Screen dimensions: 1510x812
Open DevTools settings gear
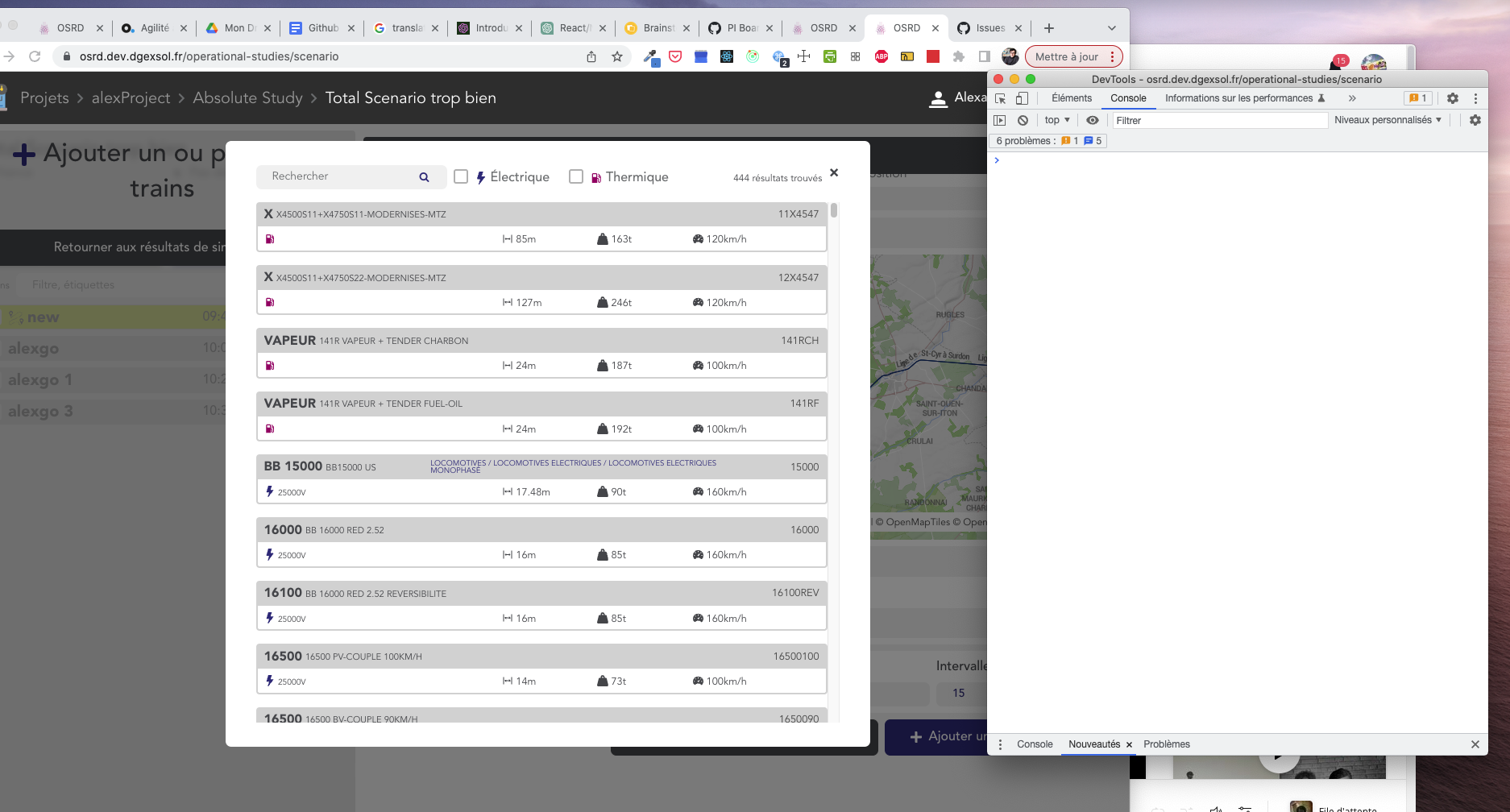1453,98
